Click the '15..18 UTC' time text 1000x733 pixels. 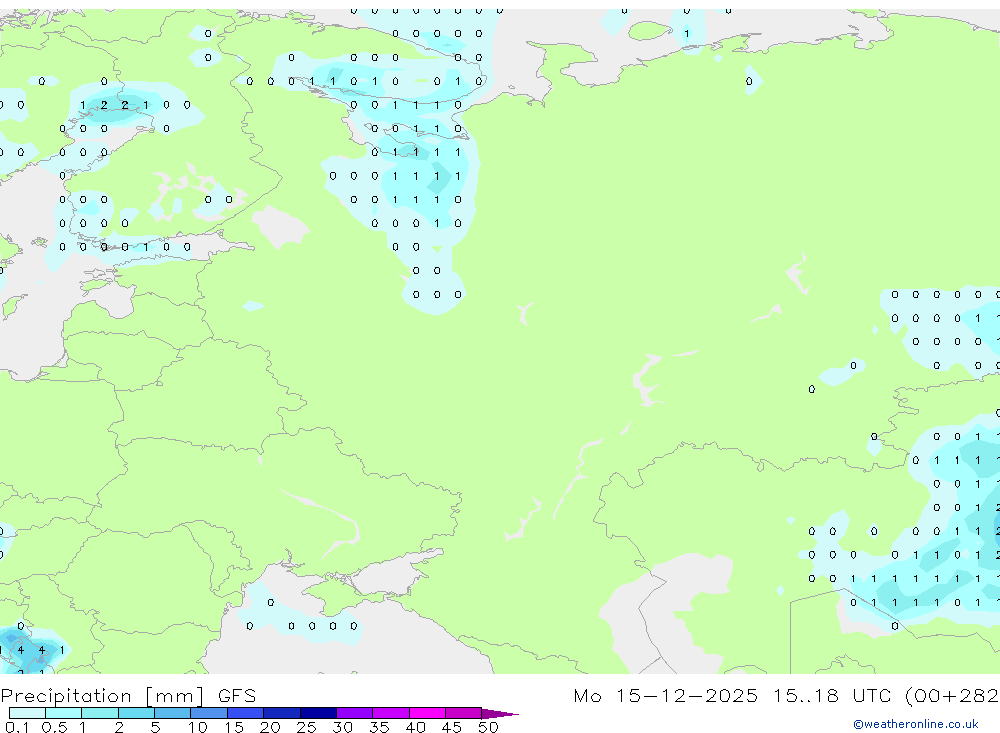832,695
